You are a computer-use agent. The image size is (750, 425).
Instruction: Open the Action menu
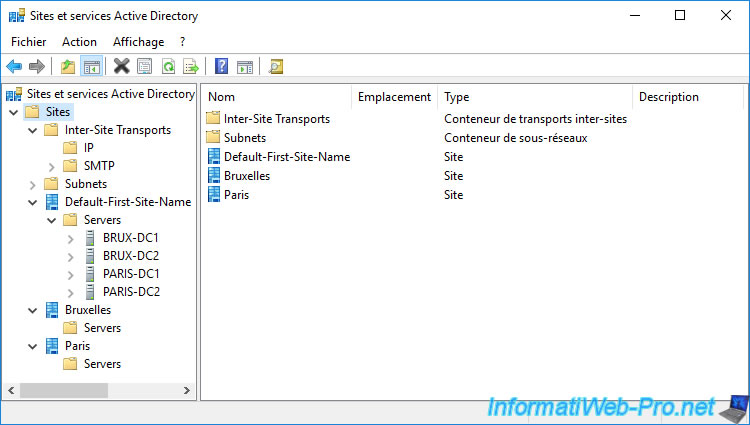(79, 42)
